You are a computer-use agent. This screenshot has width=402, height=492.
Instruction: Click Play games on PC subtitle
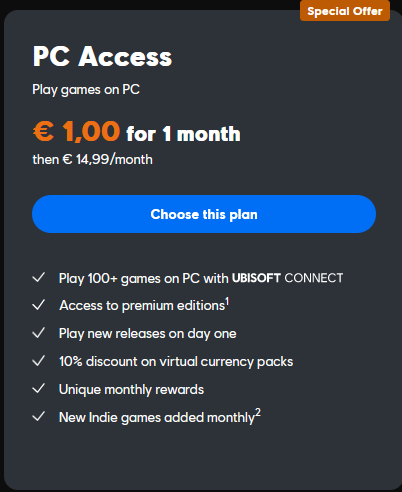point(86,90)
